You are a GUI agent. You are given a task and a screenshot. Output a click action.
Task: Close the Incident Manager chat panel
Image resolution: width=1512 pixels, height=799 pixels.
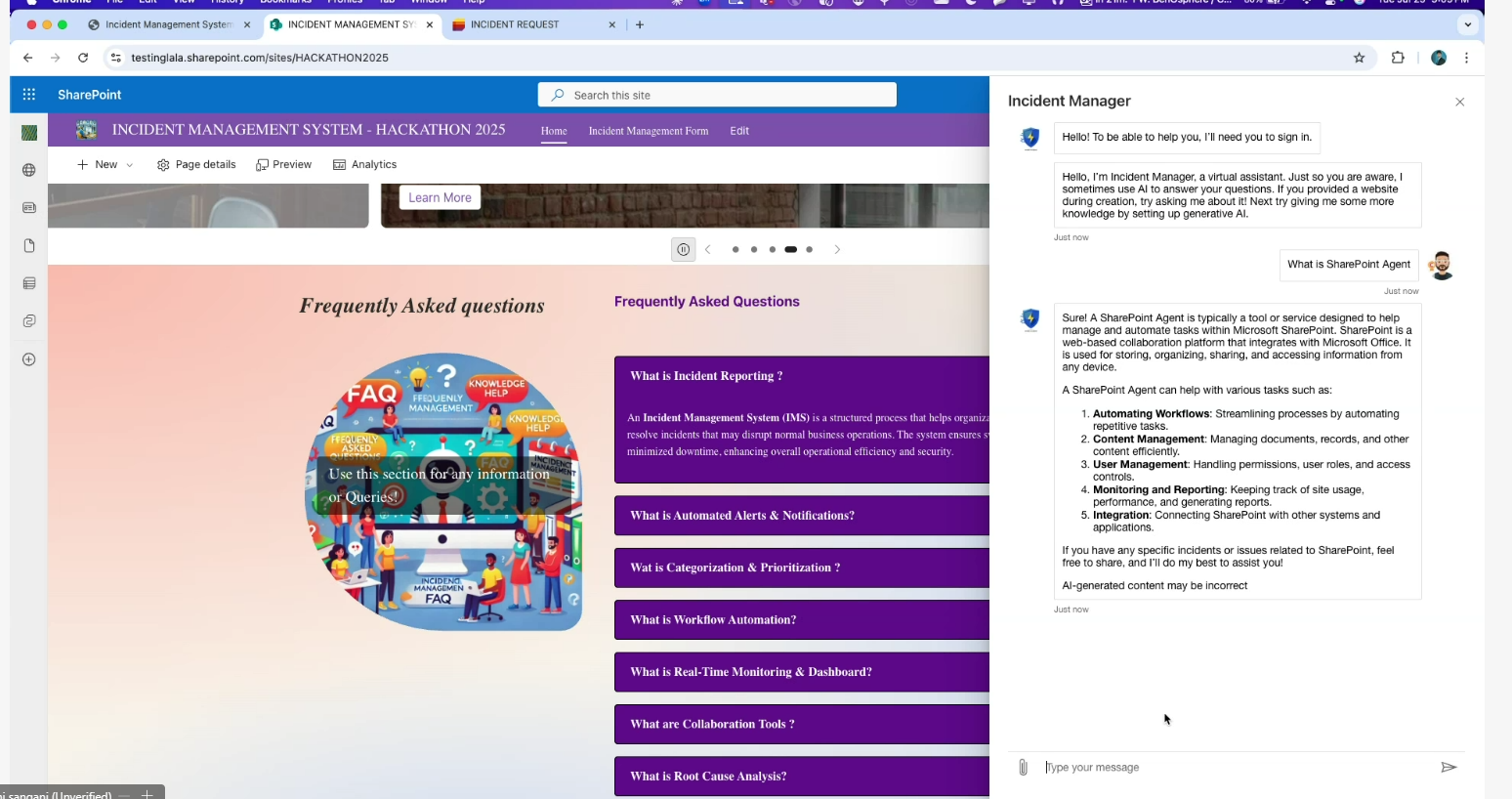point(1459,102)
